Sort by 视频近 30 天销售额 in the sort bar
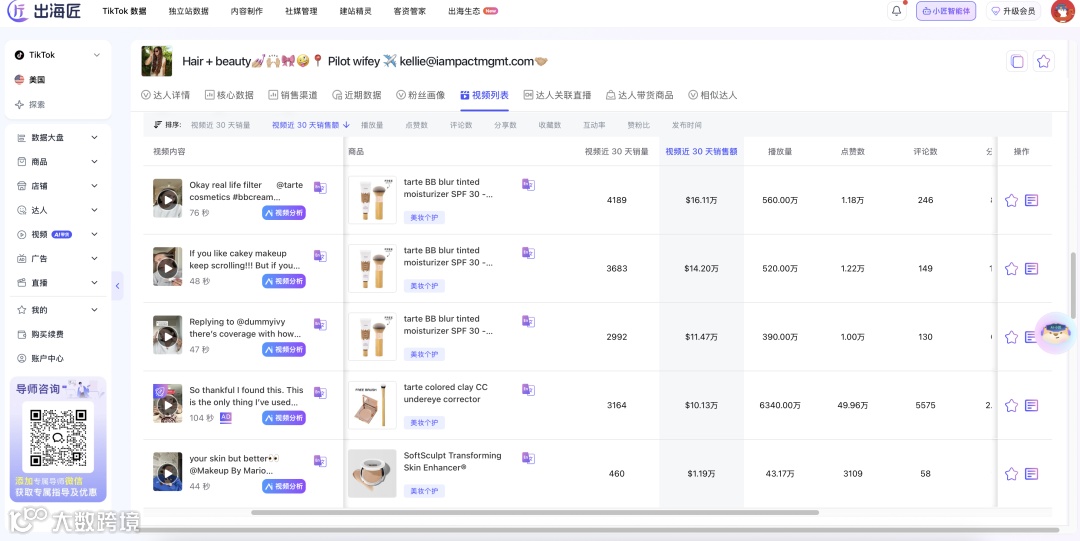The image size is (1080, 541). tap(311, 125)
